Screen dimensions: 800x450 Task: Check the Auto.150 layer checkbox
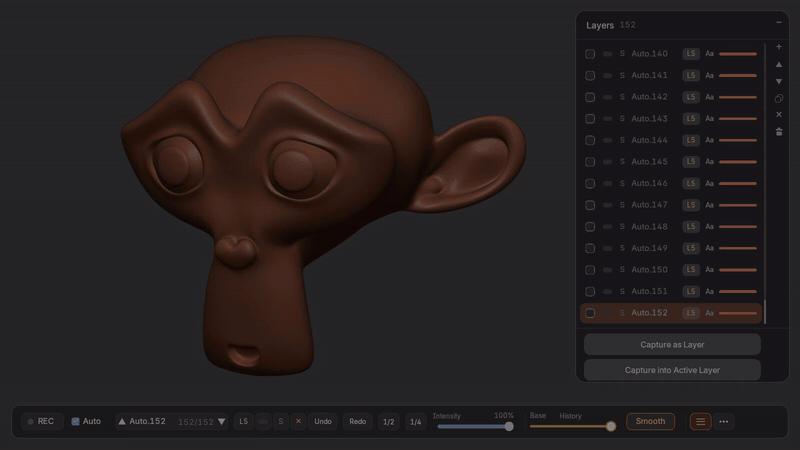click(590, 270)
